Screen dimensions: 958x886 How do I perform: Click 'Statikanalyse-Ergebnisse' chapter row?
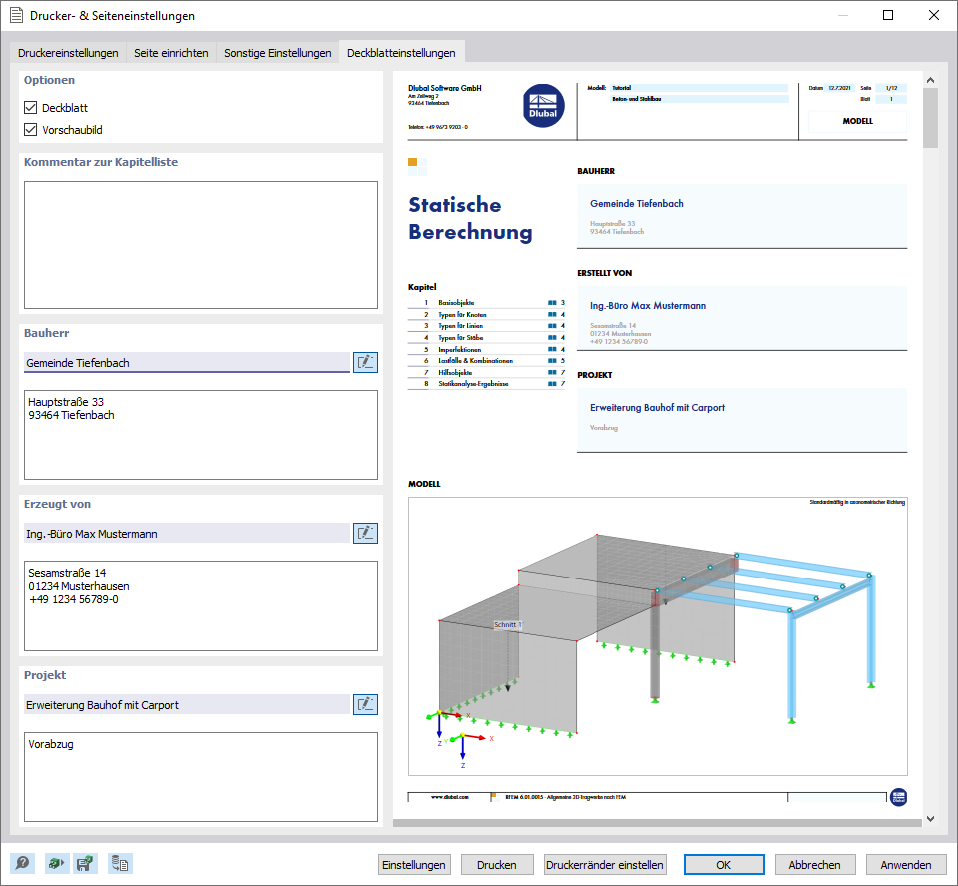click(486, 384)
